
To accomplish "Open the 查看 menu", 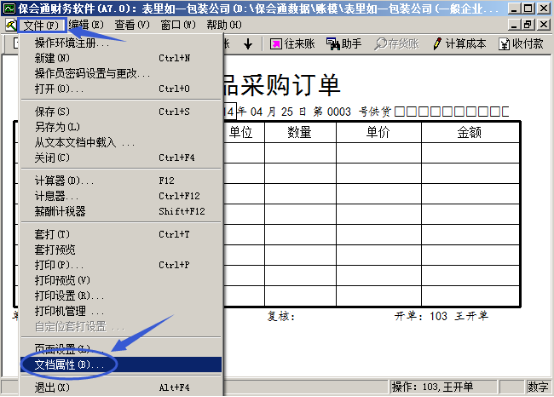I will [132, 25].
